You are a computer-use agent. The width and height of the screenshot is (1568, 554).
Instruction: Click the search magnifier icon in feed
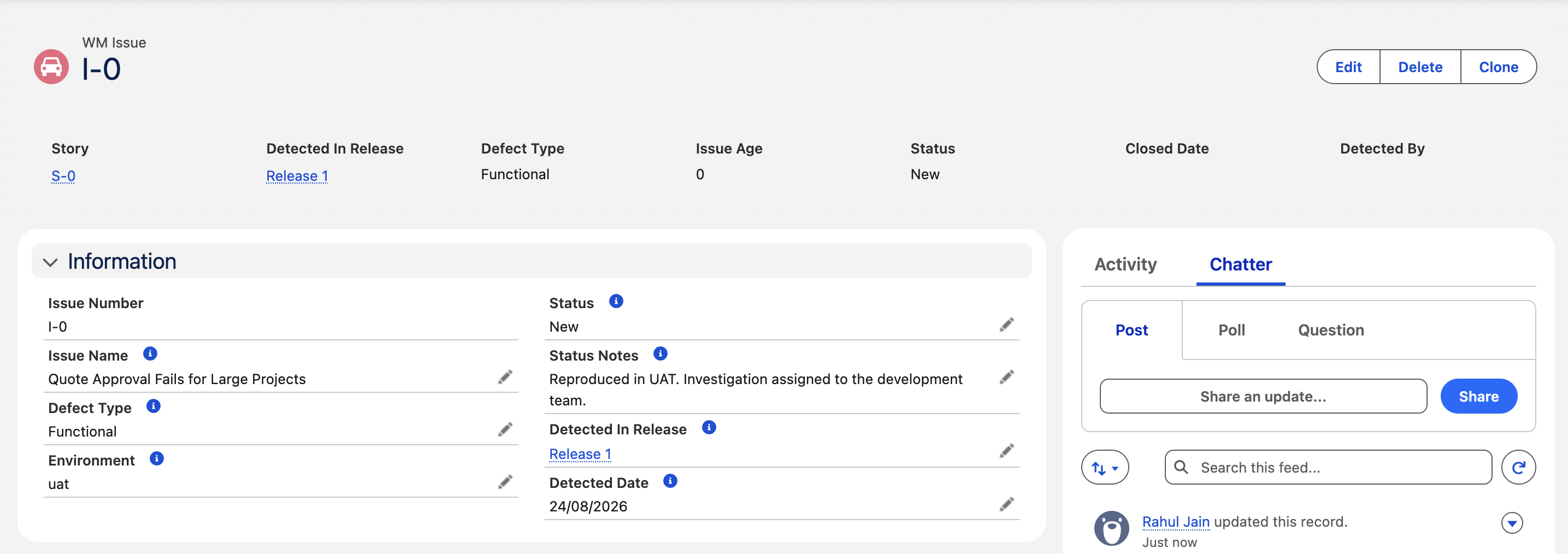pyautogui.click(x=1181, y=467)
